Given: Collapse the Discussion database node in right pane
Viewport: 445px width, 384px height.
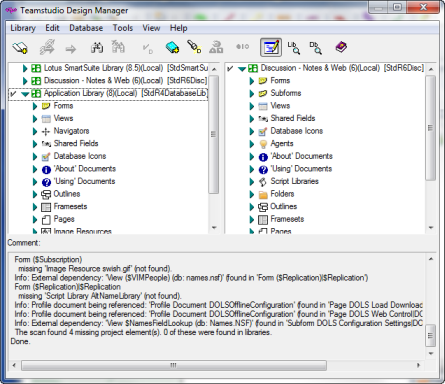Looking at the screenshot, I should [x=242, y=69].
